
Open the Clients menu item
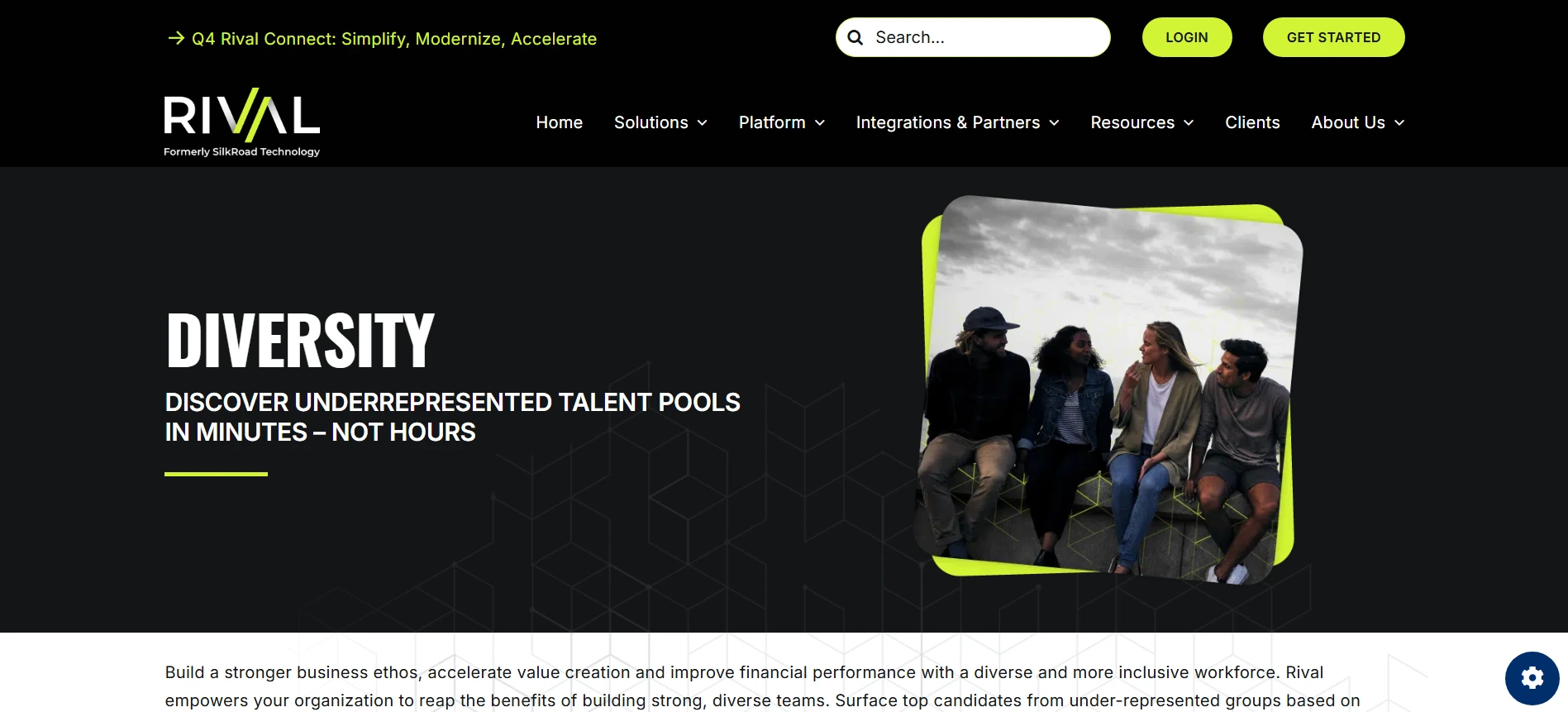point(1252,122)
